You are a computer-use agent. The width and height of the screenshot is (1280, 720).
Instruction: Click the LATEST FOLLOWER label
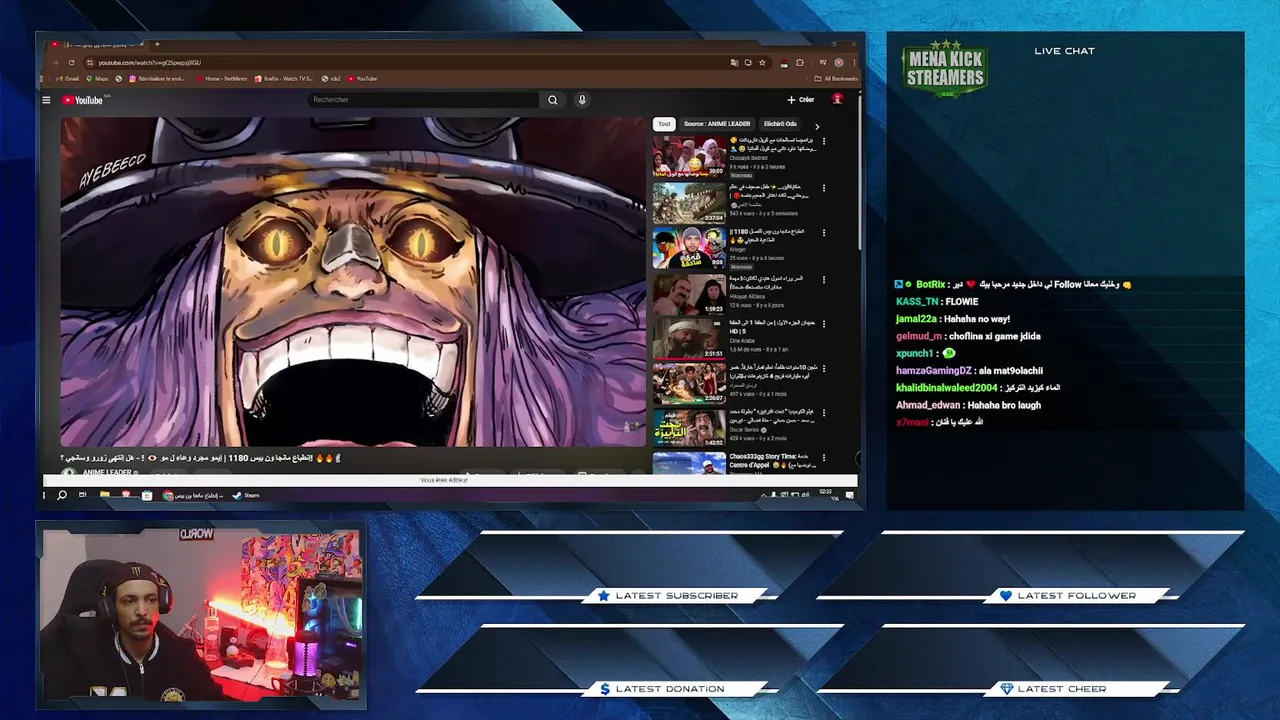(x=1077, y=596)
